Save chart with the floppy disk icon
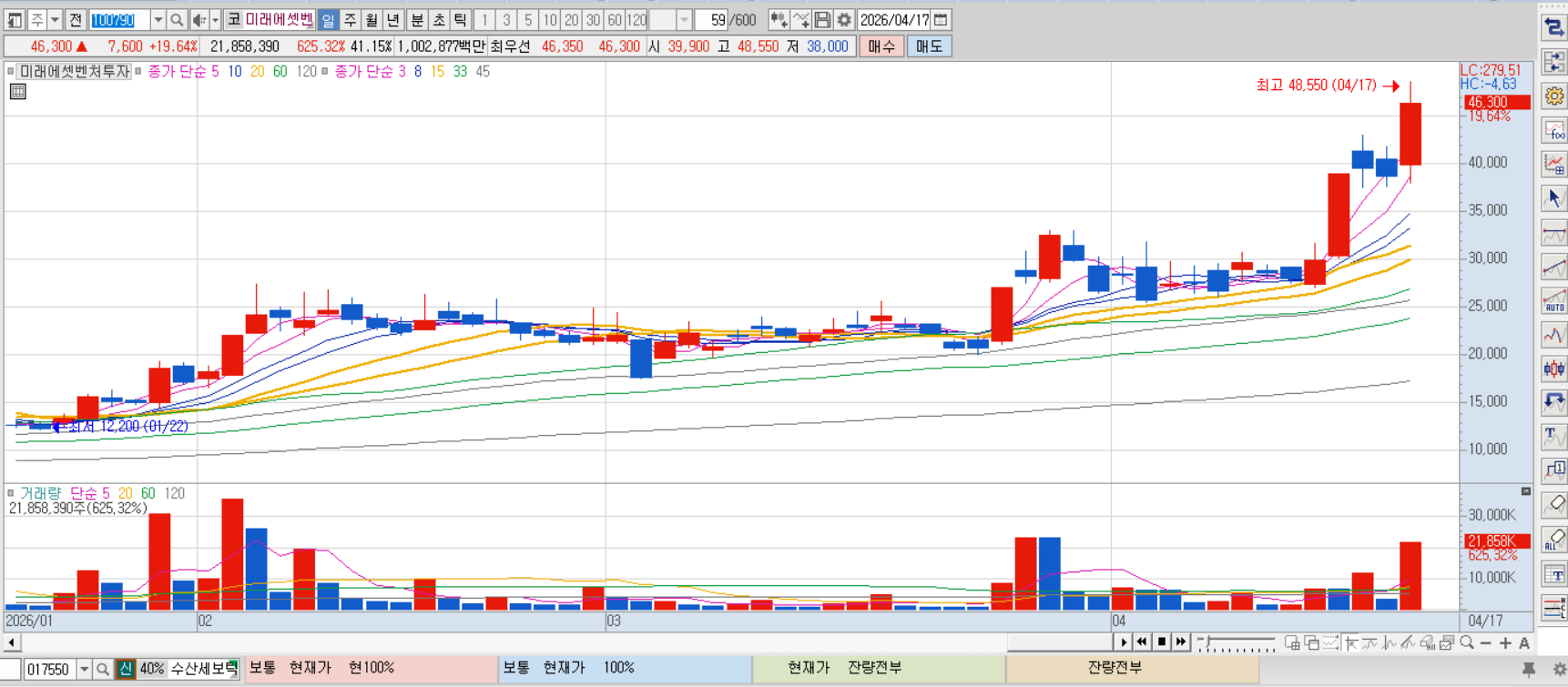Screen dimensions: 1568x687 822,20
